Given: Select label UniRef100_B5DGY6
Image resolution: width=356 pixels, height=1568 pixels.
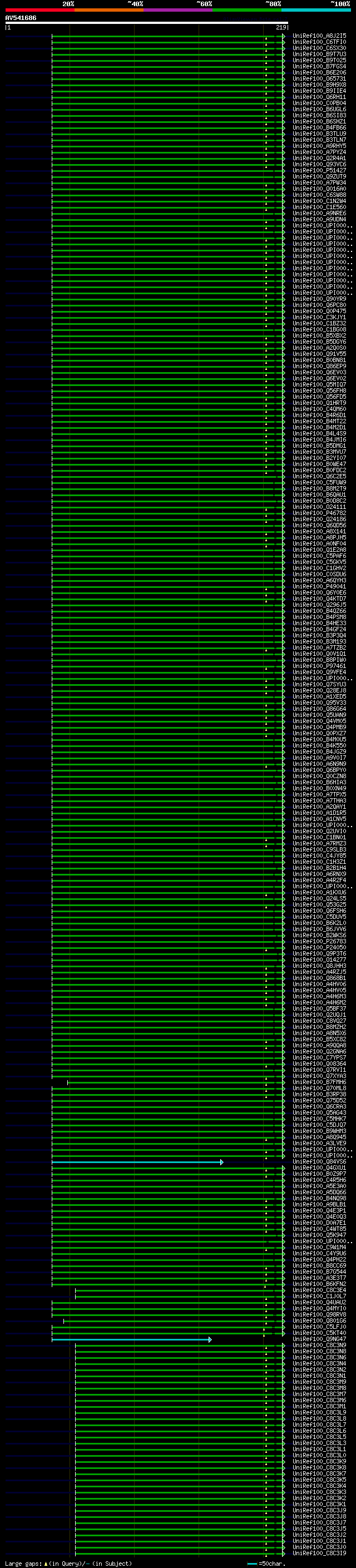Looking at the screenshot, I should click(319, 342).
